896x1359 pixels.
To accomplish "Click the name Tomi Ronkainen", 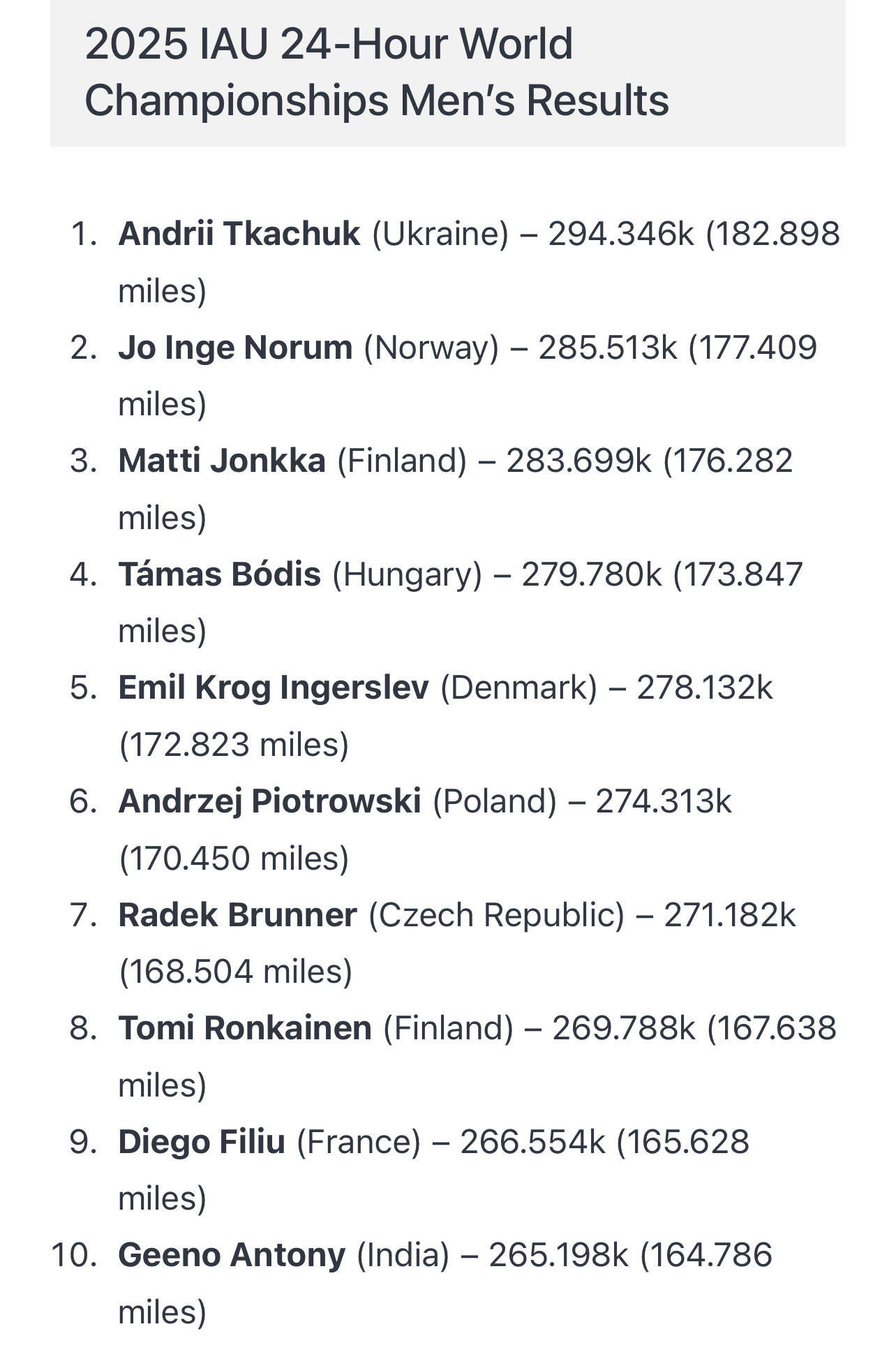I will coord(245,1028).
